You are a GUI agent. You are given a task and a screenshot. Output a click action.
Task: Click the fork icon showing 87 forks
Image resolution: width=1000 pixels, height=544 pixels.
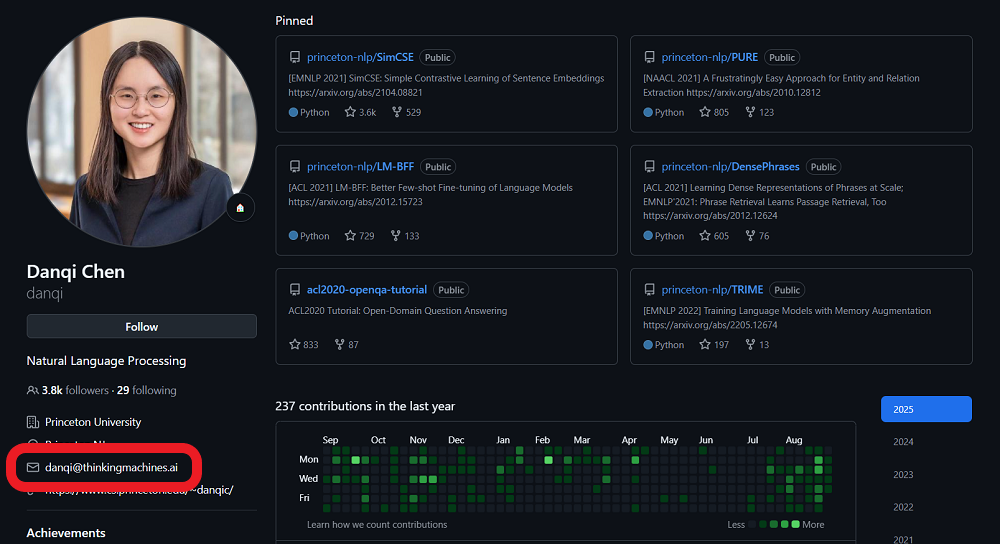click(339, 344)
